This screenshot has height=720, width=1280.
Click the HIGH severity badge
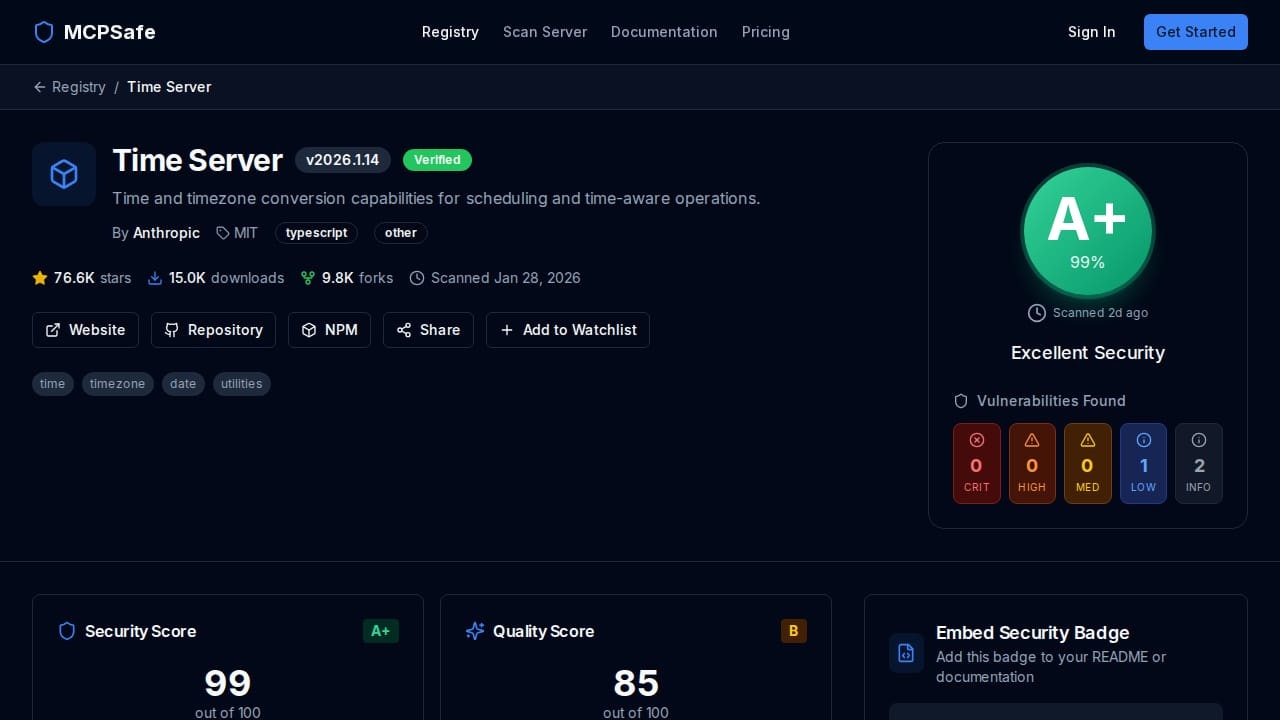tap(1032, 463)
